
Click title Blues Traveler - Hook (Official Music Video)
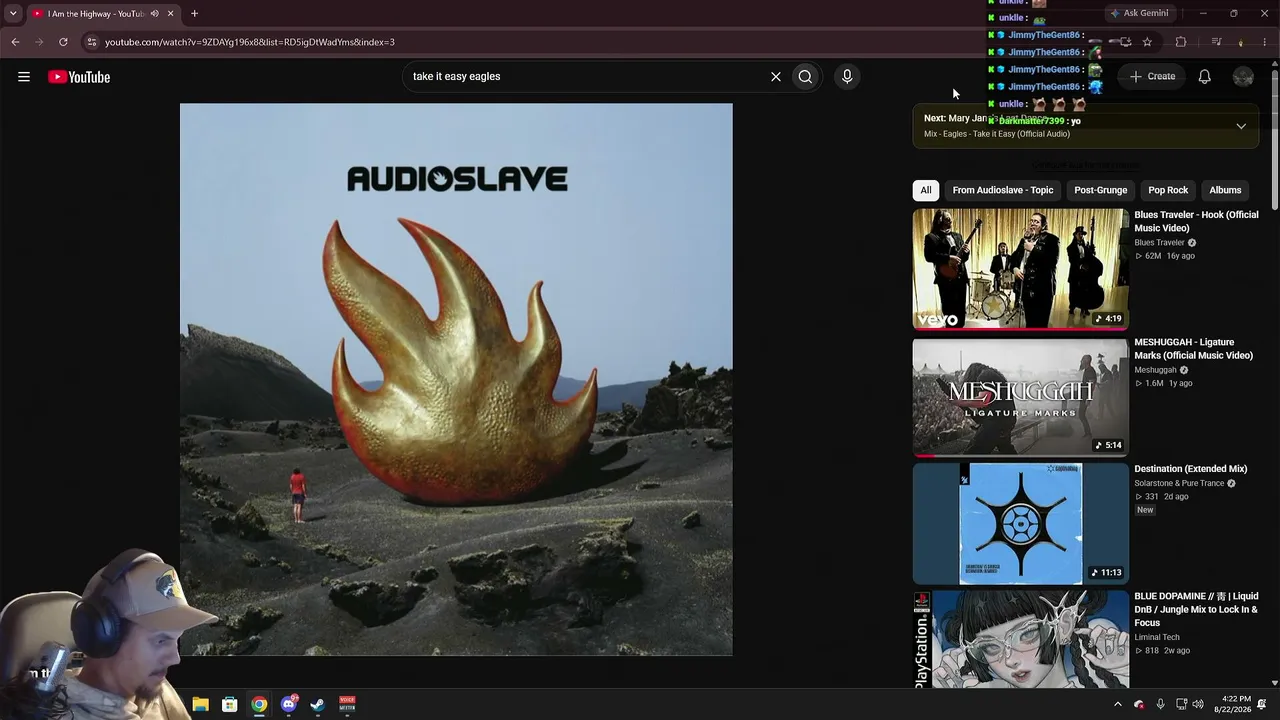click(1196, 221)
